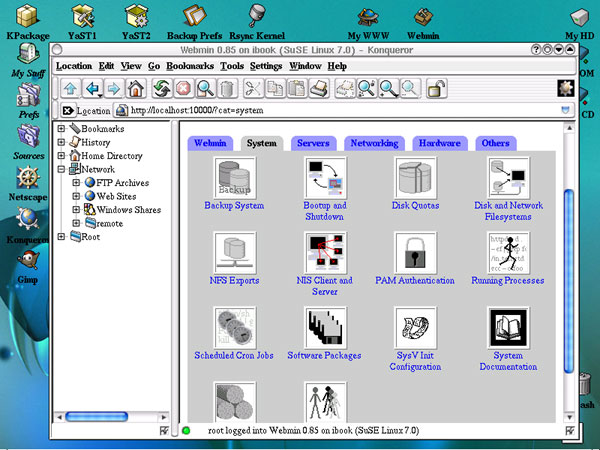
Task: Follow the Software Packages link
Action: tap(324, 355)
